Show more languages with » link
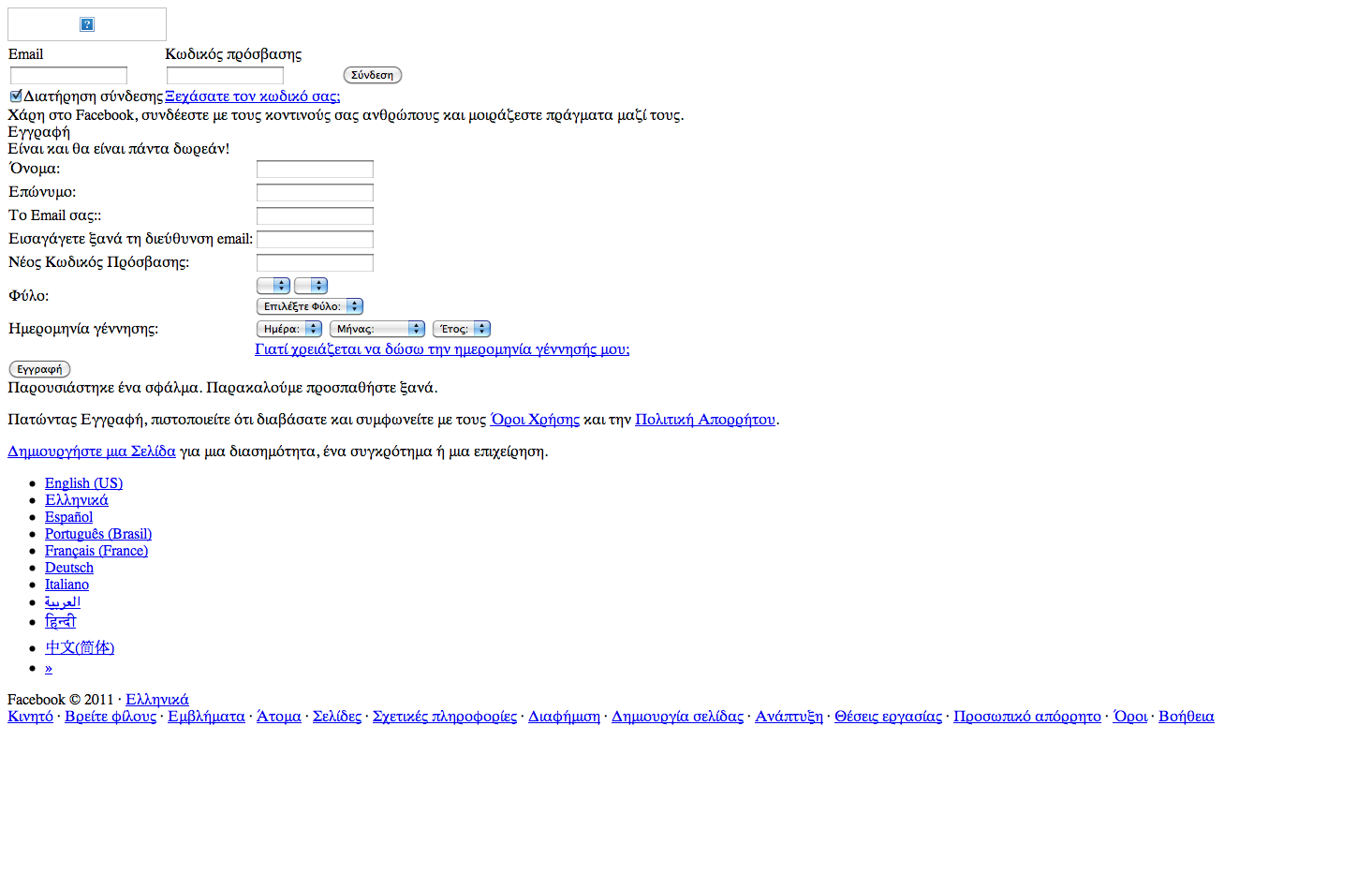Image resolution: width=1372 pixels, height=874 pixels. tap(49, 668)
